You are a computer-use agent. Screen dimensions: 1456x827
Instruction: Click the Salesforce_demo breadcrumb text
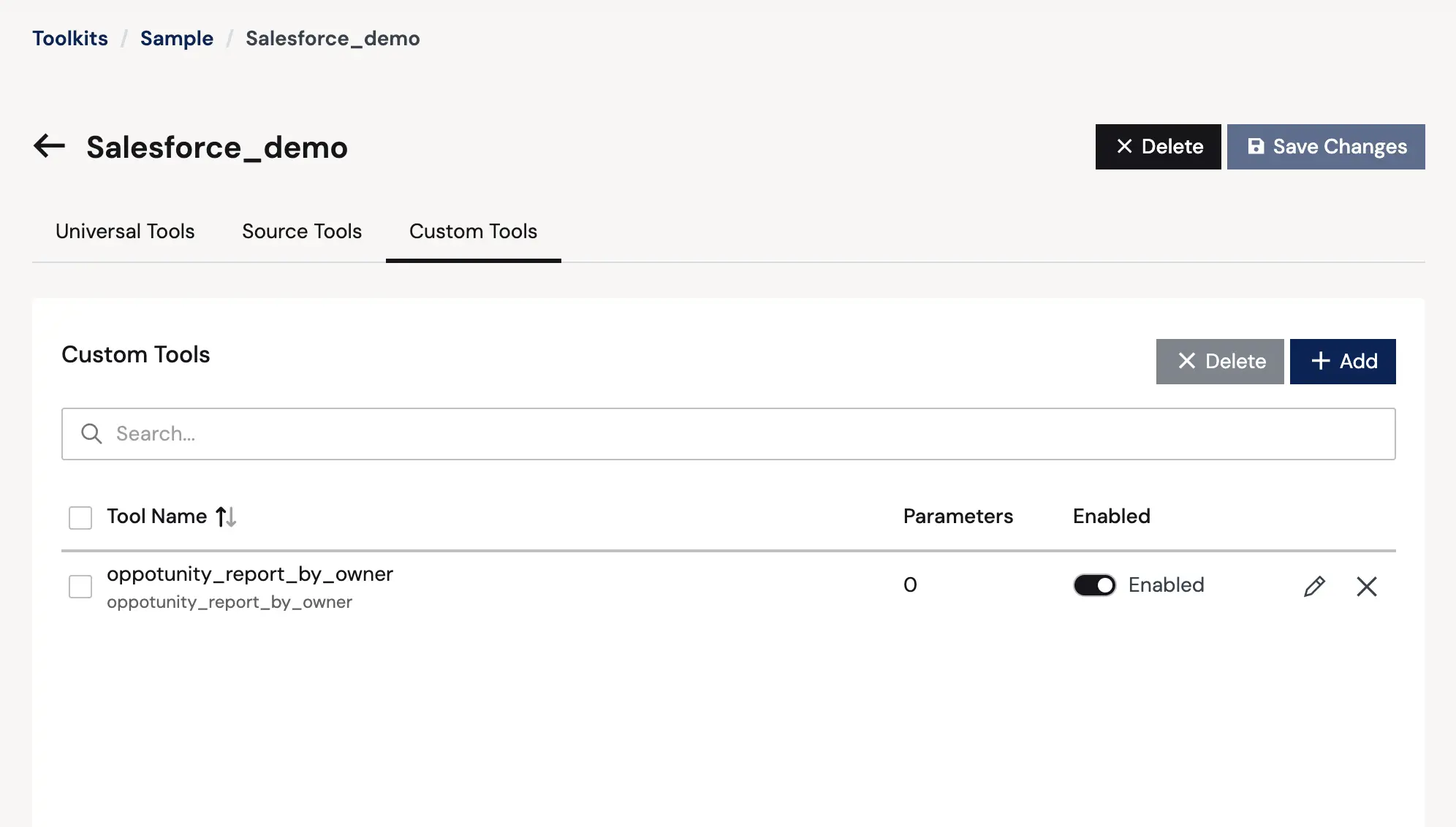click(x=333, y=38)
